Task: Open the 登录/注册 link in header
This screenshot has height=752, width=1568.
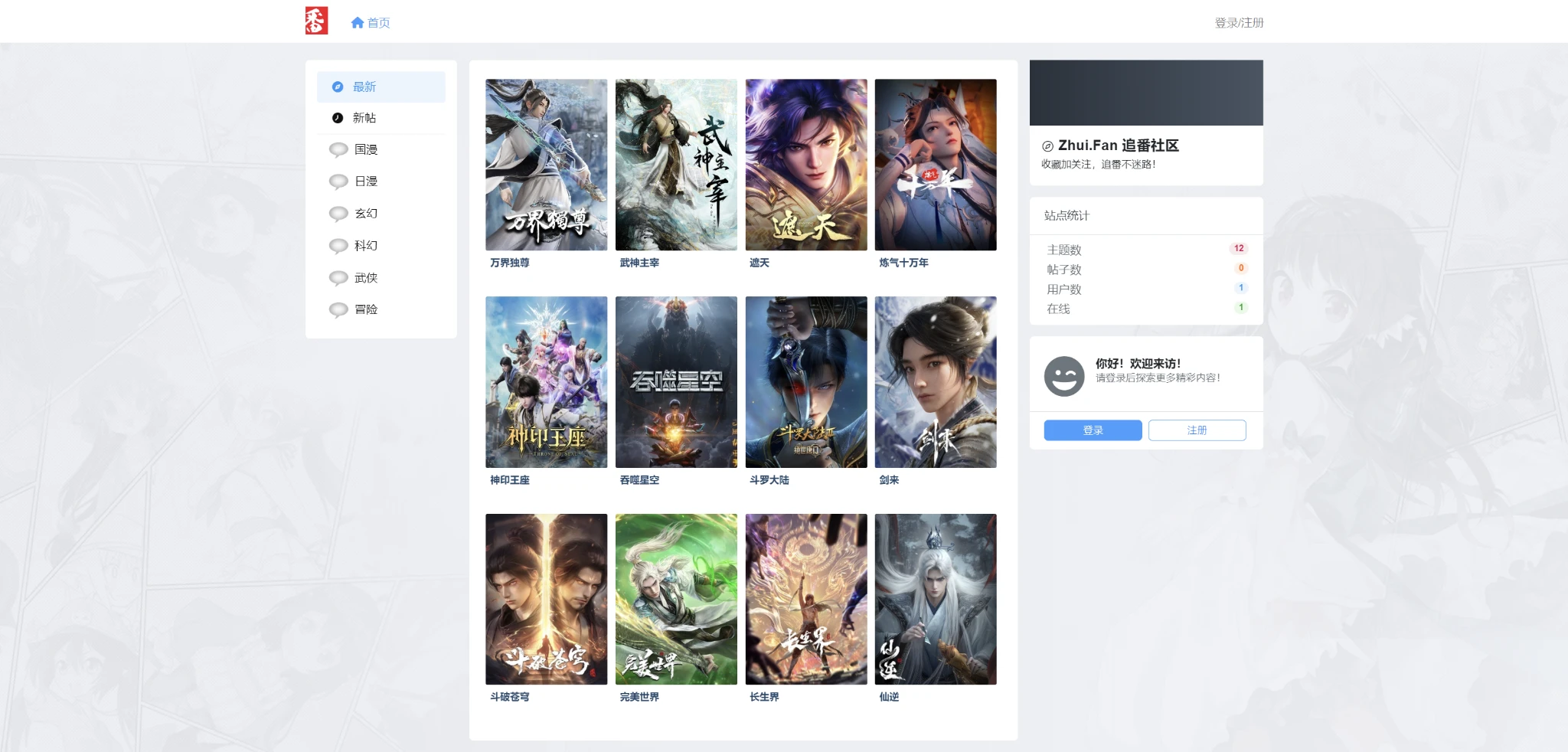Action: pos(1239,23)
